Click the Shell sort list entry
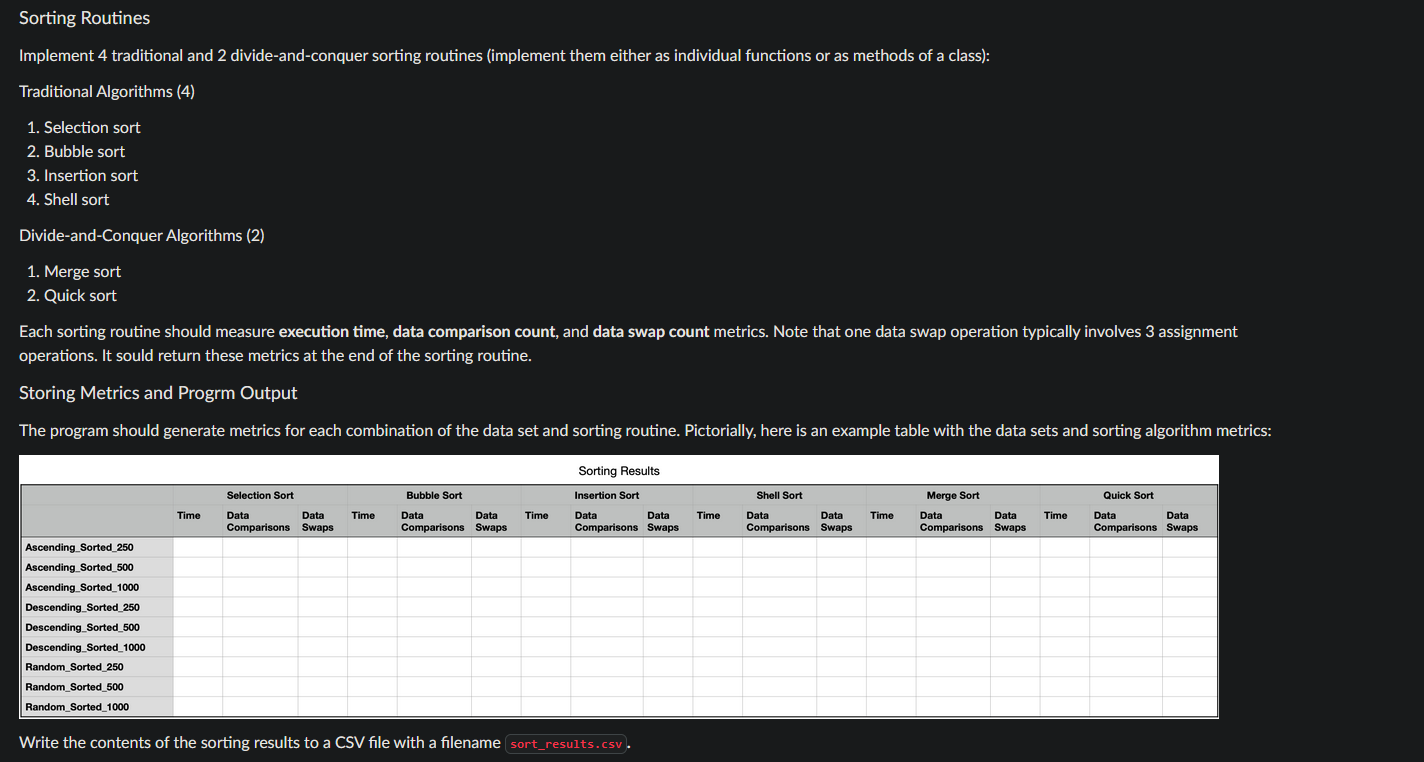This screenshot has height=762, width=1424. (x=76, y=199)
